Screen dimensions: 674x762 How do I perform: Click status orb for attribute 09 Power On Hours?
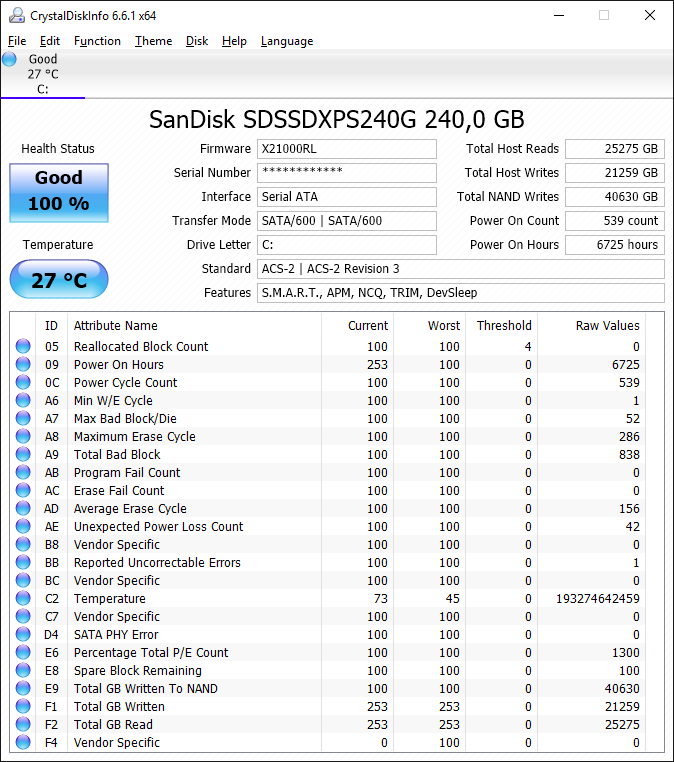pyautogui.click(x=23, y=364)
